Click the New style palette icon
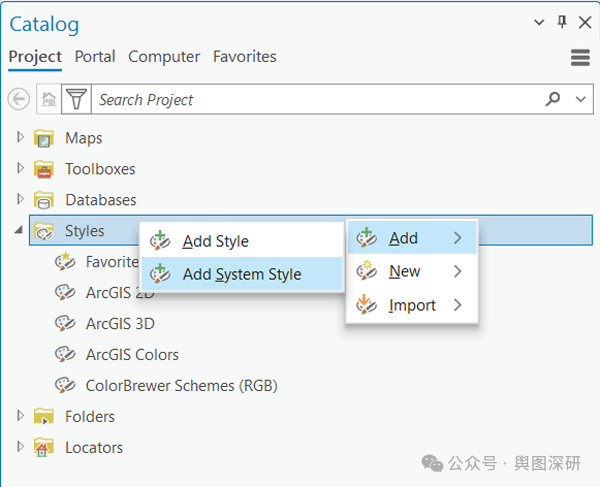Viewport: 600px width, 487px height. point(367,271)
